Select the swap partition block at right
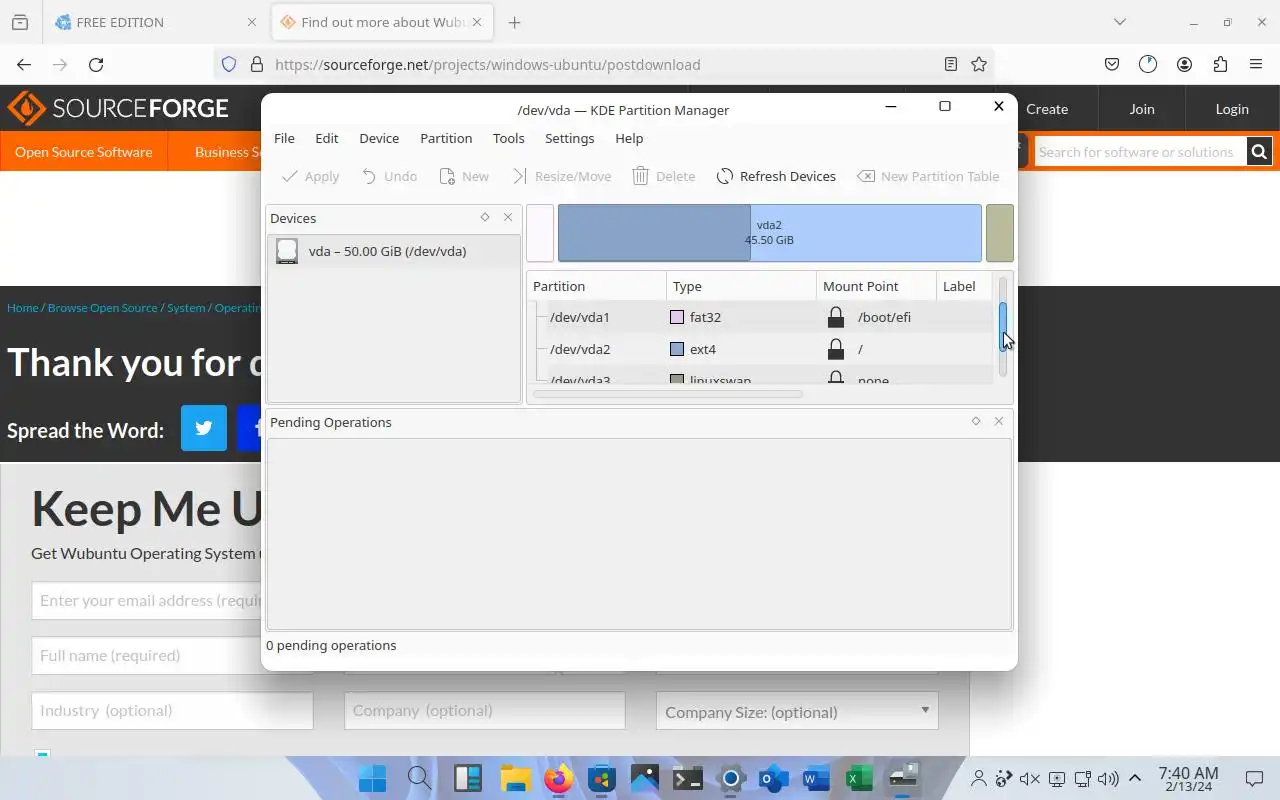The width and height of the screenshot is (1280, 800). (x=999, y=233)
